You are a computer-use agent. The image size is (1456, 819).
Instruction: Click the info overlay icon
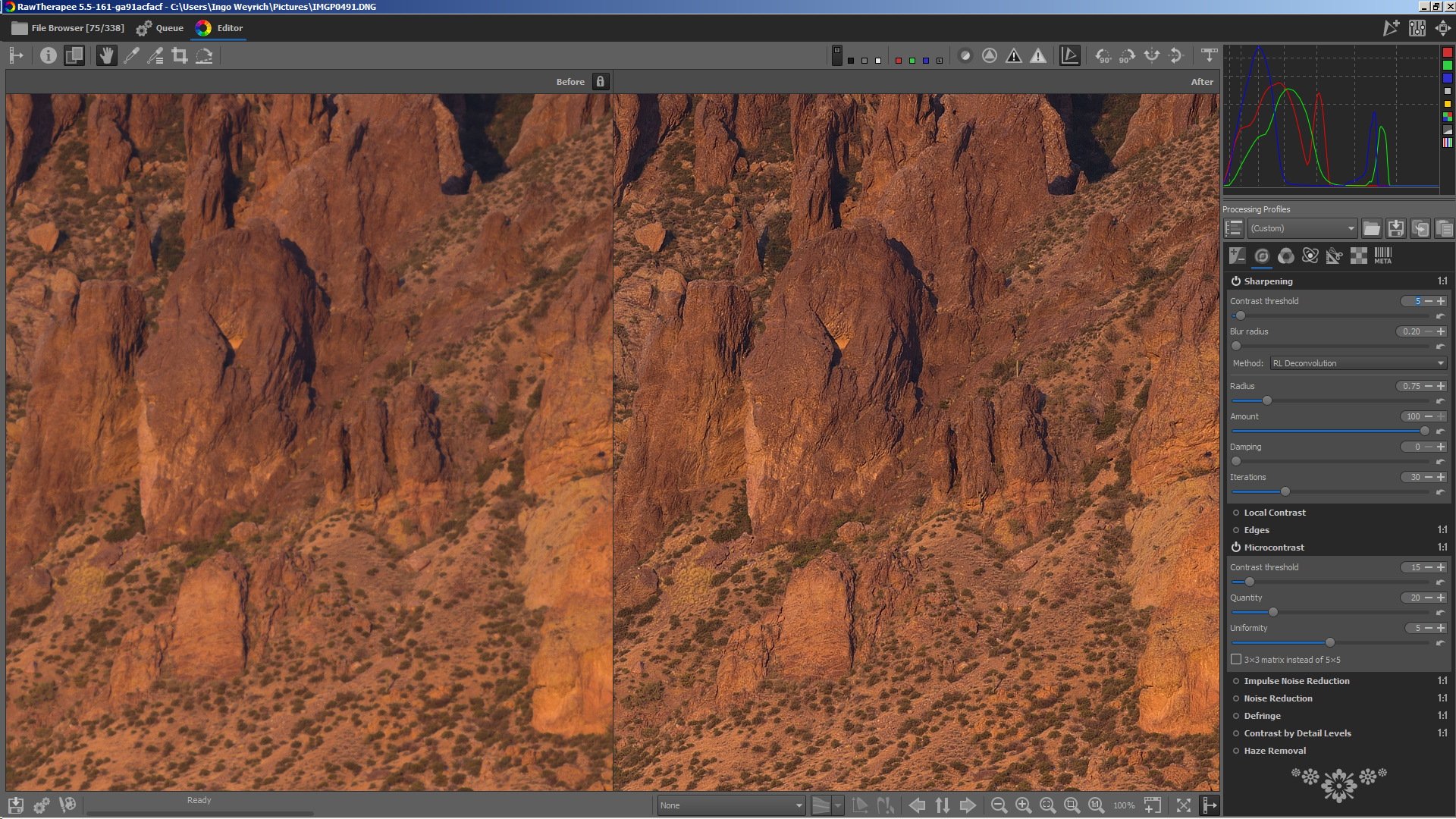coord(48,55)
